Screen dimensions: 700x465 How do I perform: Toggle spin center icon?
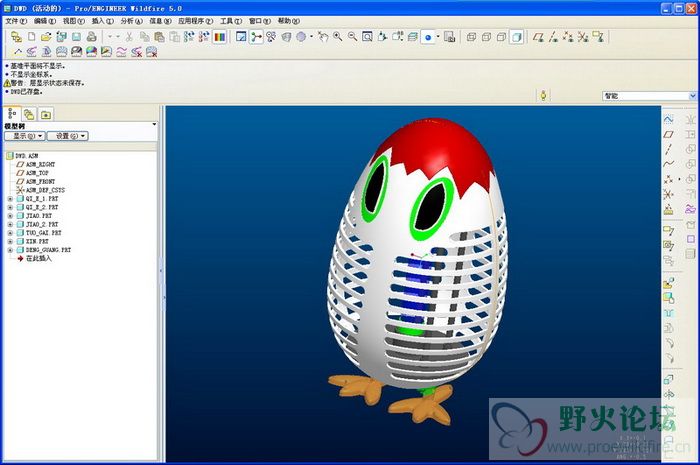(x=256, y=37)
